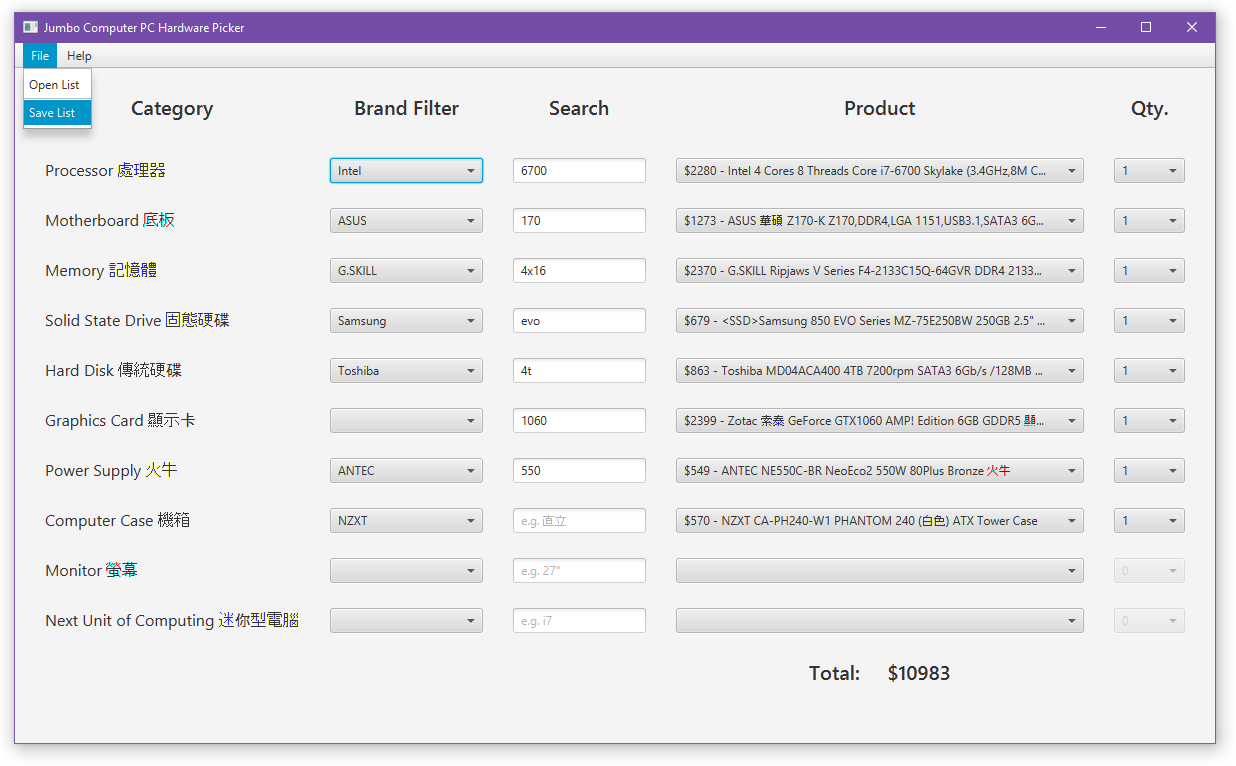The height and width of the screenshot is (766, 1236).
Task: Open Processor quantity dropdown
Action: click(1149, 171)
